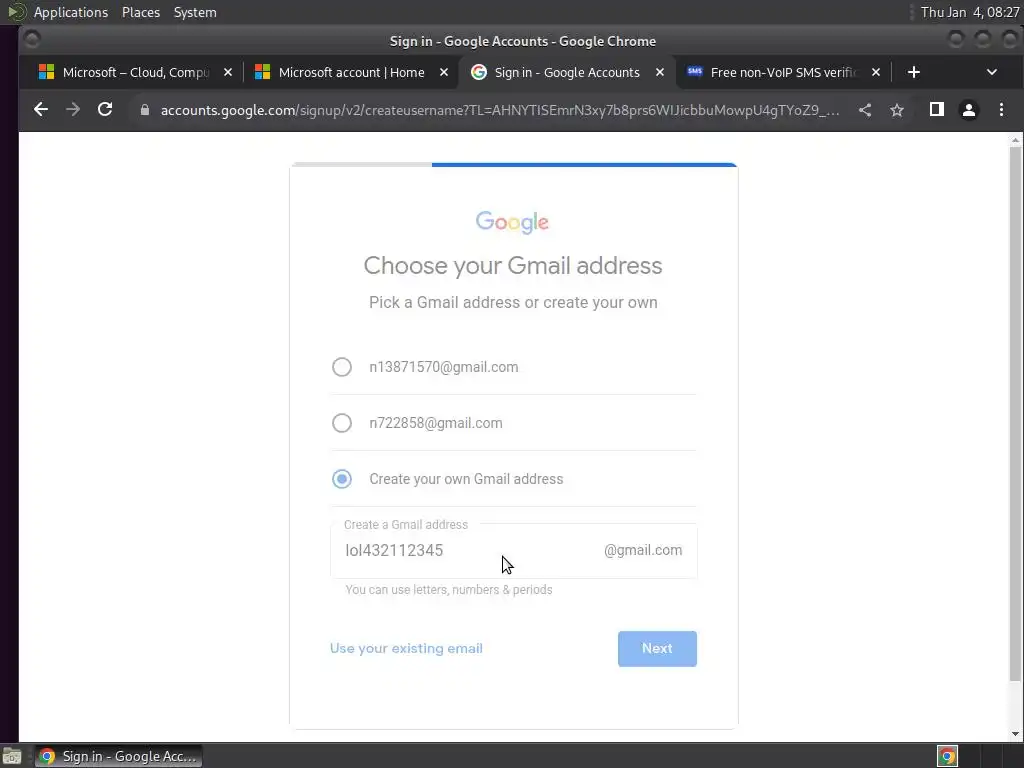The width and height of the screenshot is (1024, 768).
Task: Select n13871570@gmail.com radio option
Action: tap(342, 367)
